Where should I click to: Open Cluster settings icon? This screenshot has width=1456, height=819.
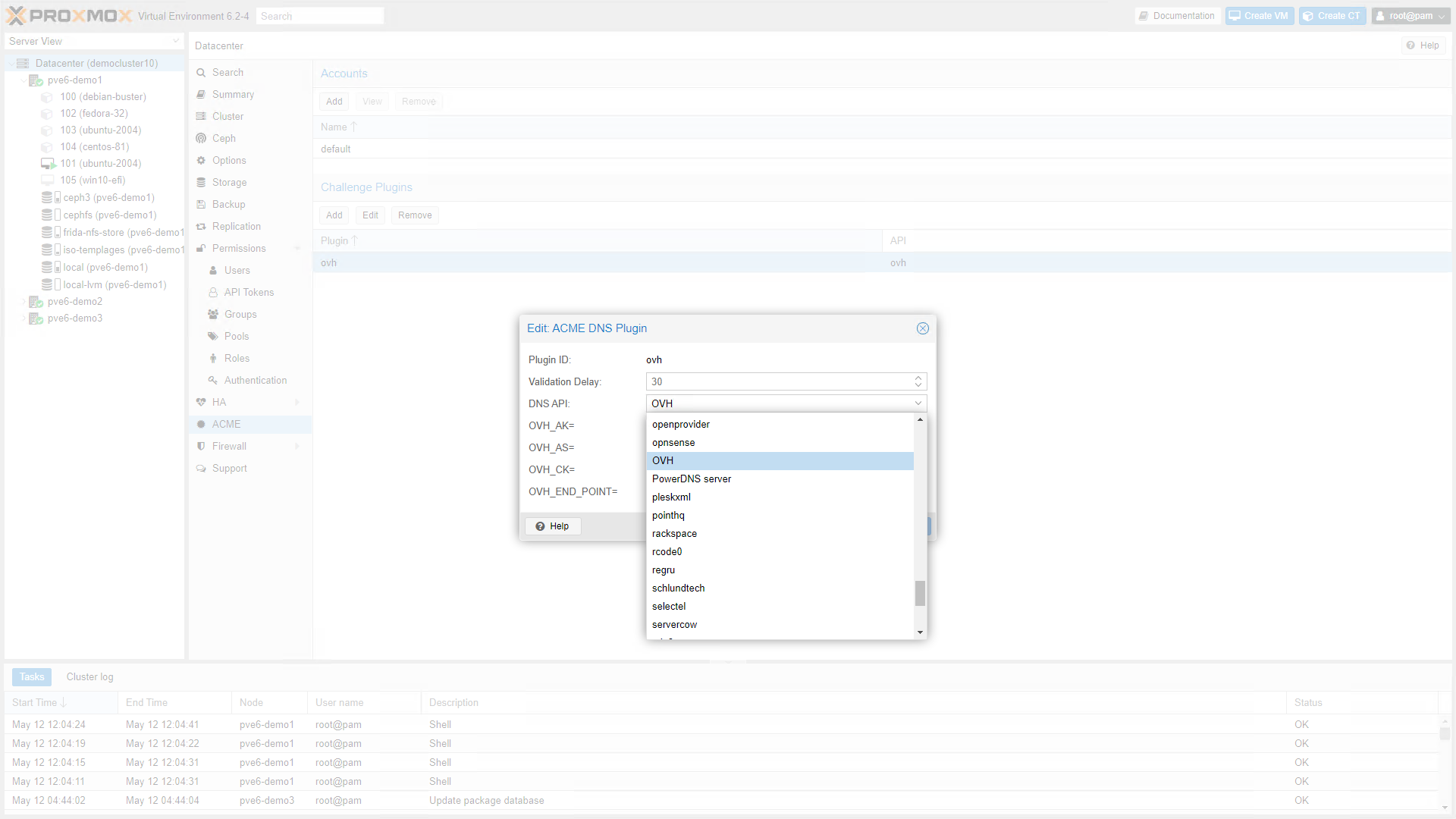pyautogui.click(x=201, y=117)
